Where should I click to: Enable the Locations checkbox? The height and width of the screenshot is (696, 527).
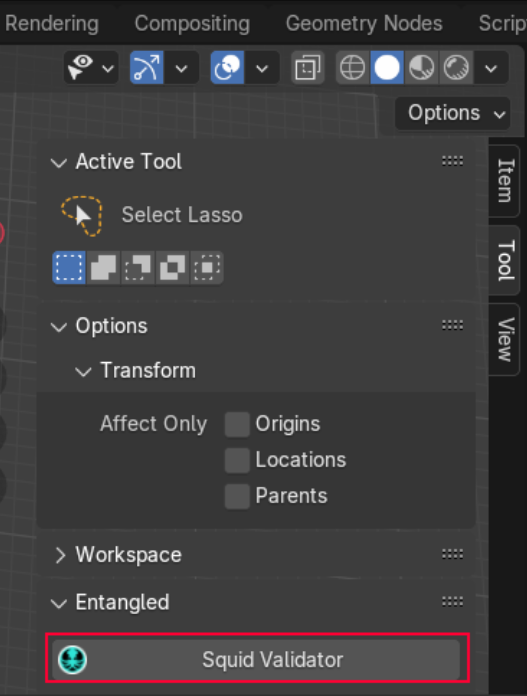click(237, 460)
